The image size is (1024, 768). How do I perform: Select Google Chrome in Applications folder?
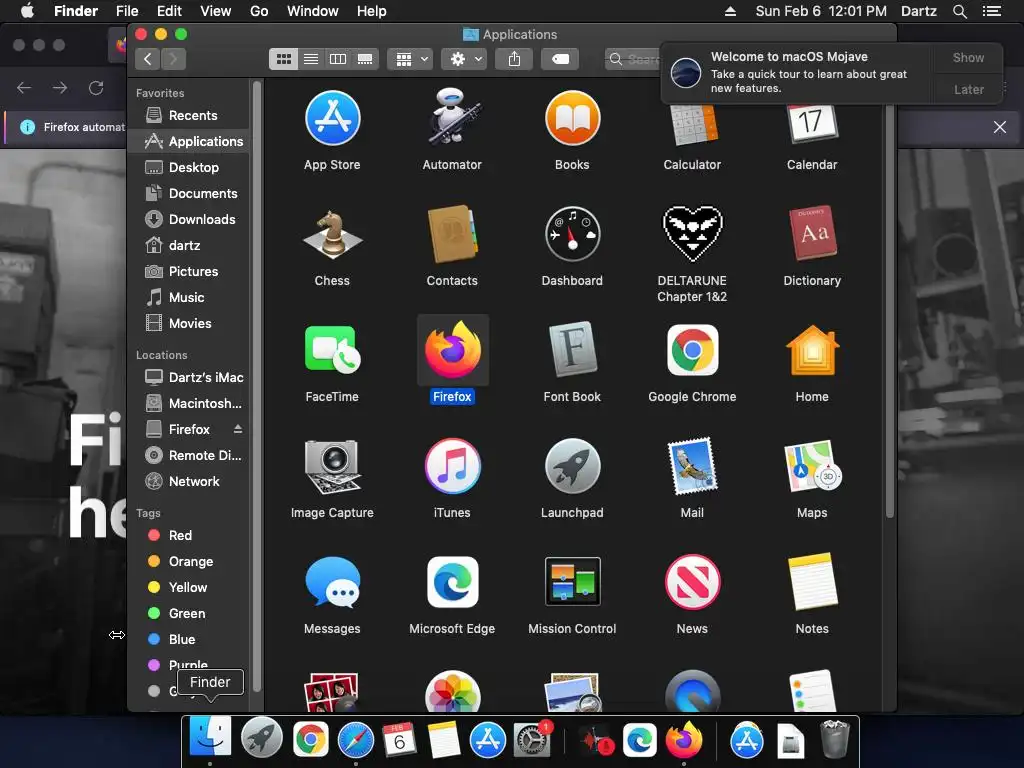click(692, 350)
